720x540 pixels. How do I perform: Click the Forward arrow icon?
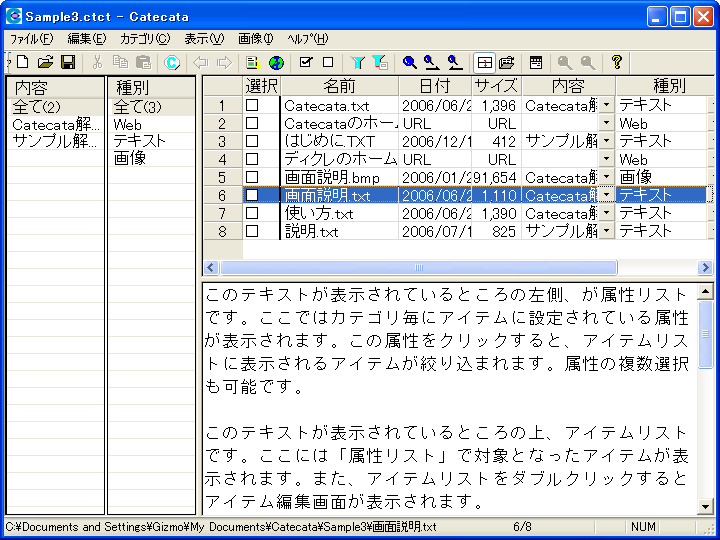[224, 62]
